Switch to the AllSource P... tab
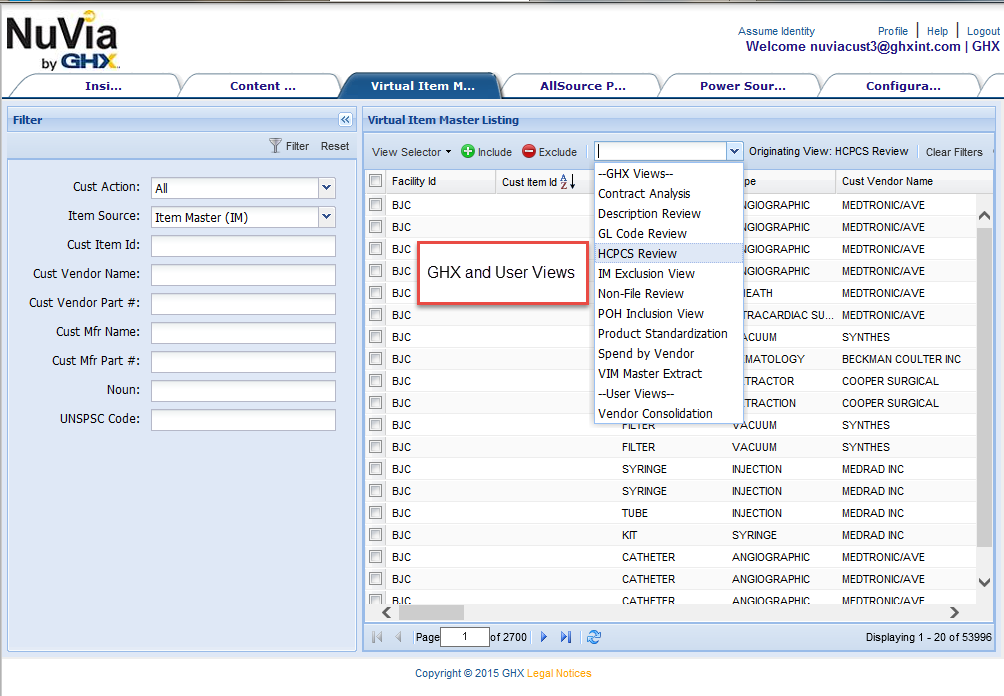Screen dimensions: 1004x696 click(x=583, y=86)
